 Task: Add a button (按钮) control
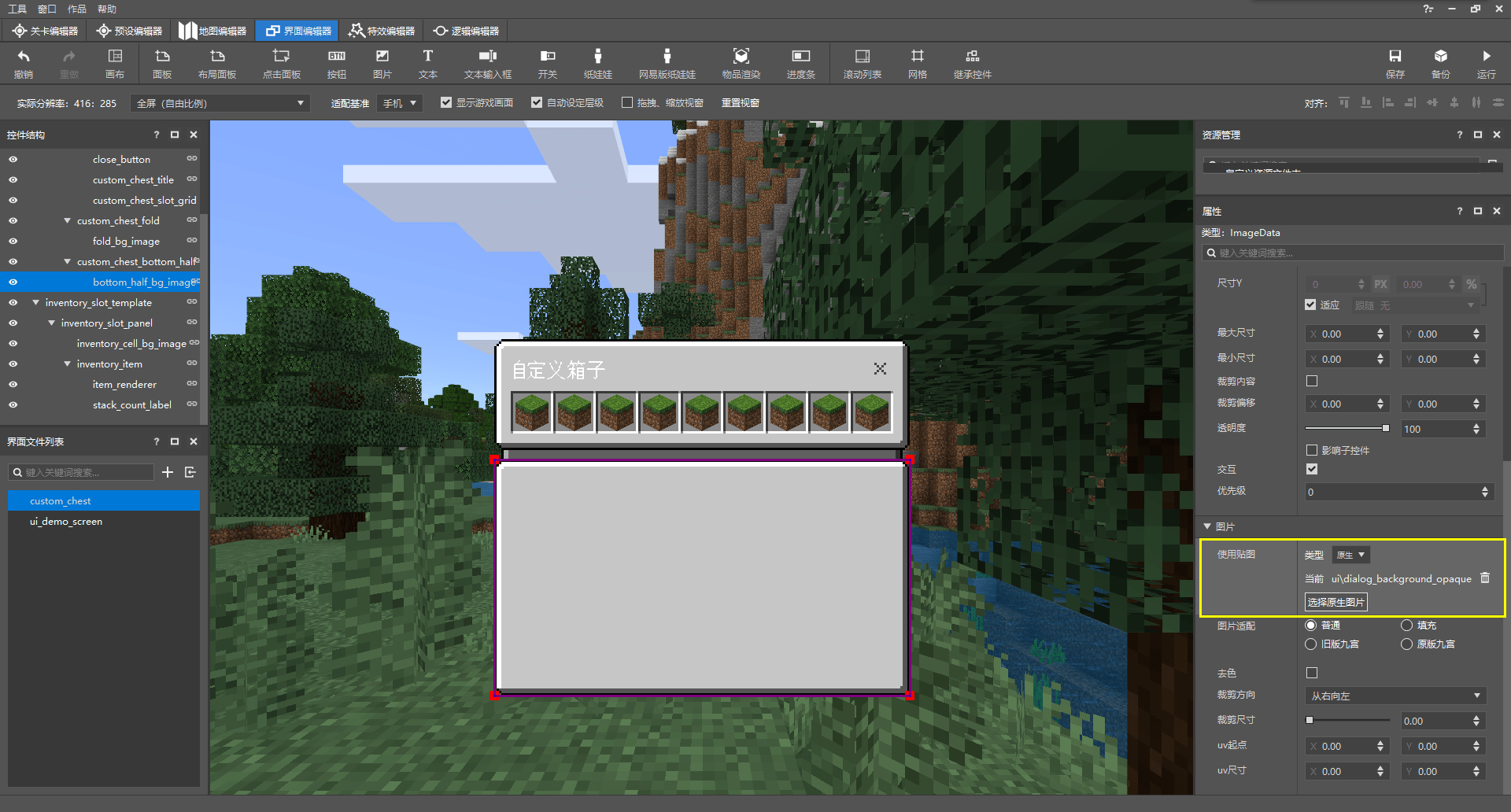coord(337,63)
